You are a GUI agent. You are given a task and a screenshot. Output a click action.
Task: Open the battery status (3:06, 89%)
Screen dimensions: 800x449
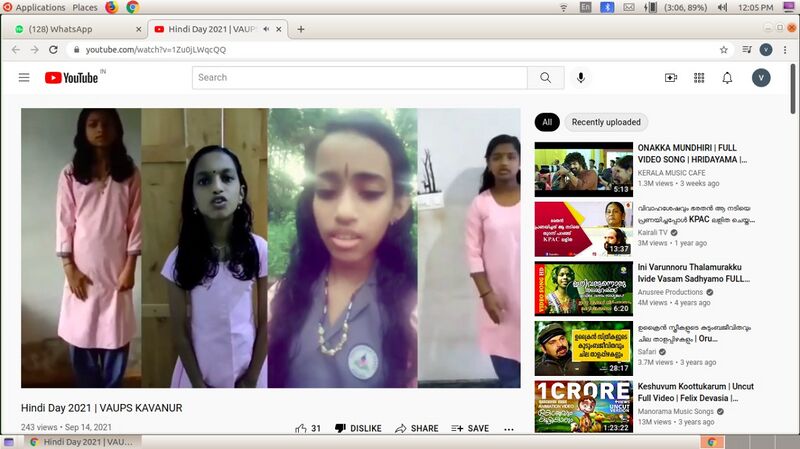676,7
